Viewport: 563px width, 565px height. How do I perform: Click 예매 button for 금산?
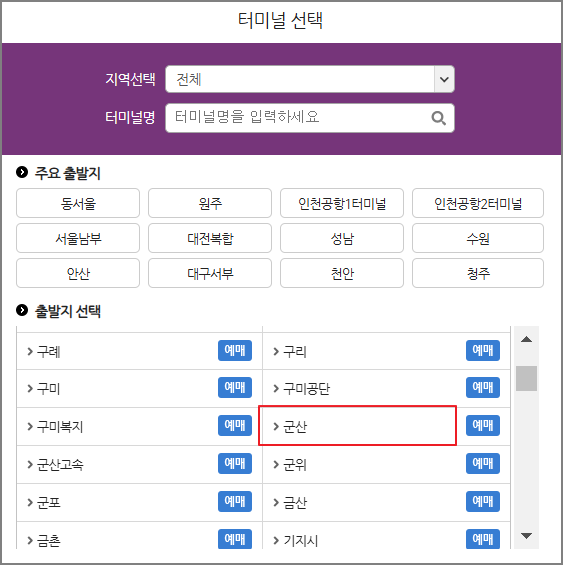(x=483, y=501)
